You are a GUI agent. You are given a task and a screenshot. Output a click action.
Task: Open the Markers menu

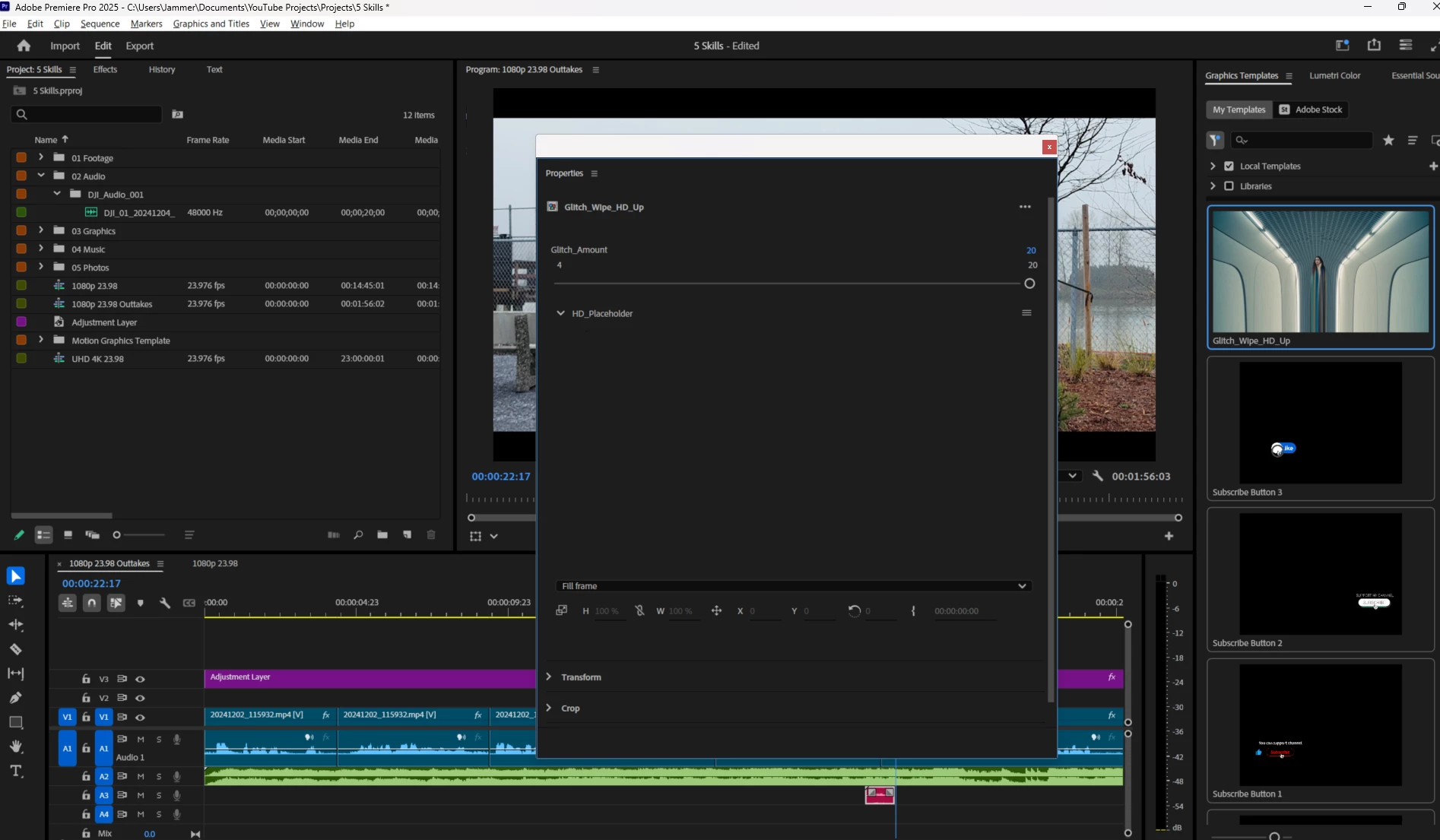(146, 24)
